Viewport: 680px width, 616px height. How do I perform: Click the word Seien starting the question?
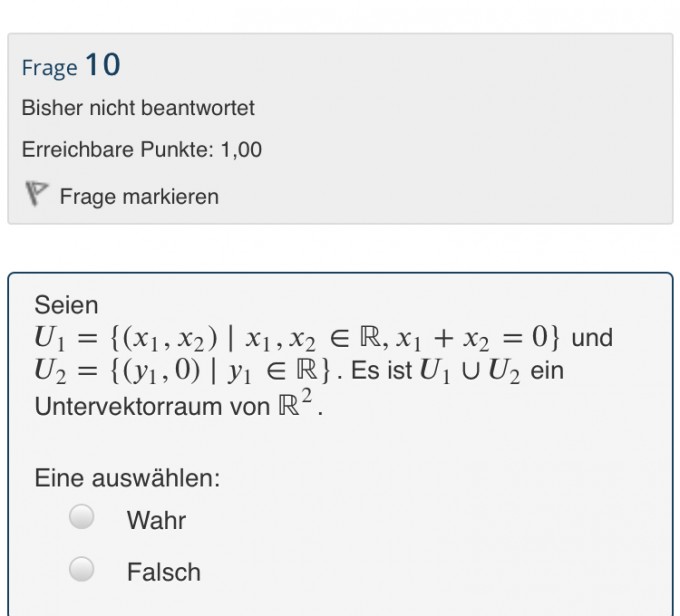point(66,305)
